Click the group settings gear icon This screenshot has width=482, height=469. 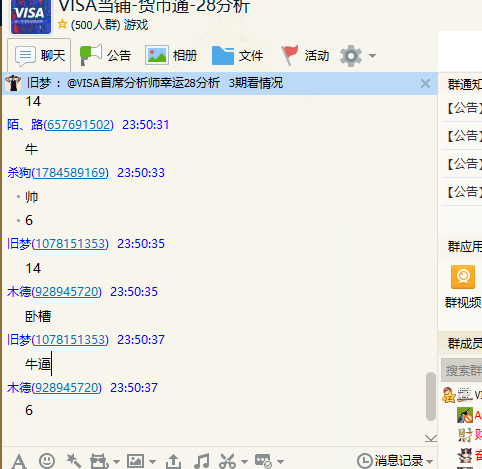351,56
